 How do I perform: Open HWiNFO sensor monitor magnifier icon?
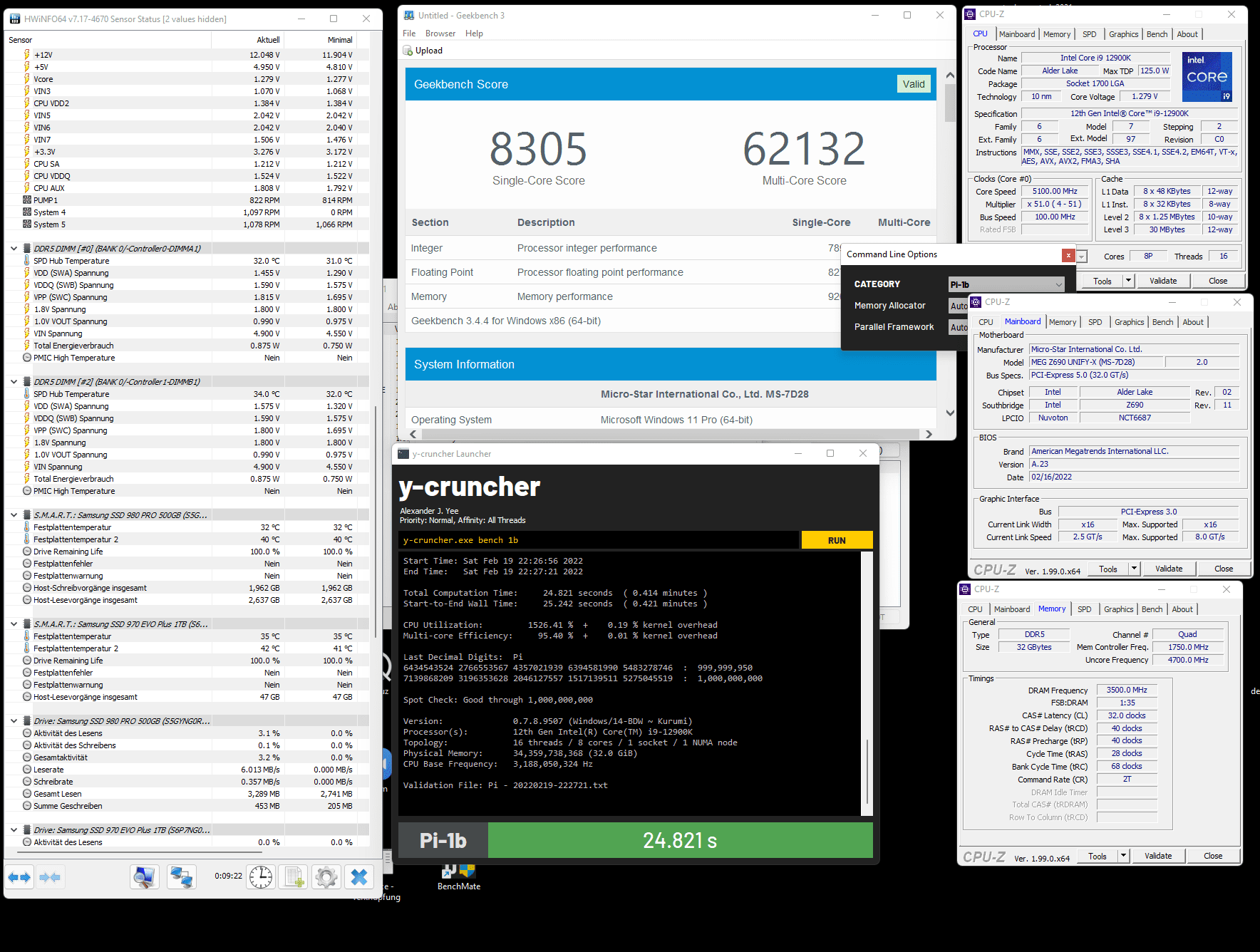pyautogui.click(x=145, y=877)
